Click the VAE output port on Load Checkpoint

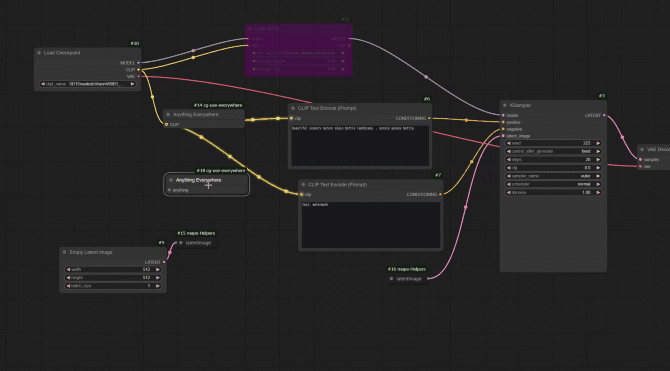[138, 77]
